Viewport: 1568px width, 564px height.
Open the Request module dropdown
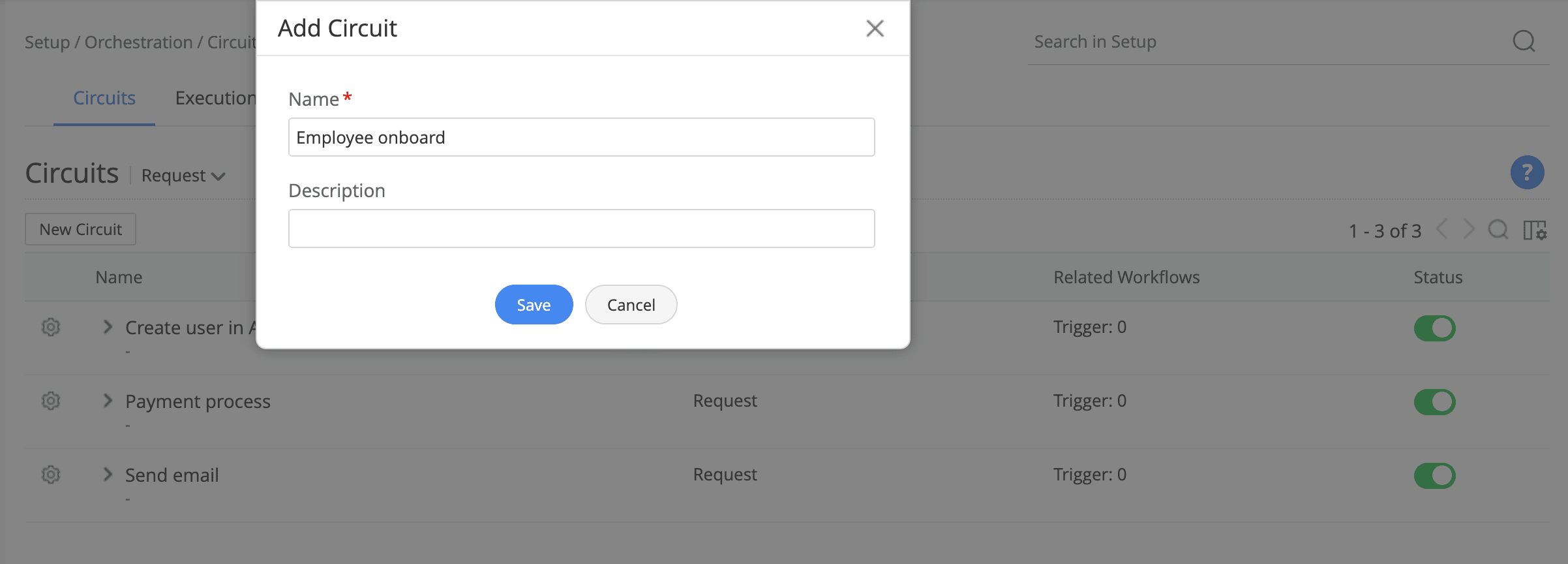[183, 176]
